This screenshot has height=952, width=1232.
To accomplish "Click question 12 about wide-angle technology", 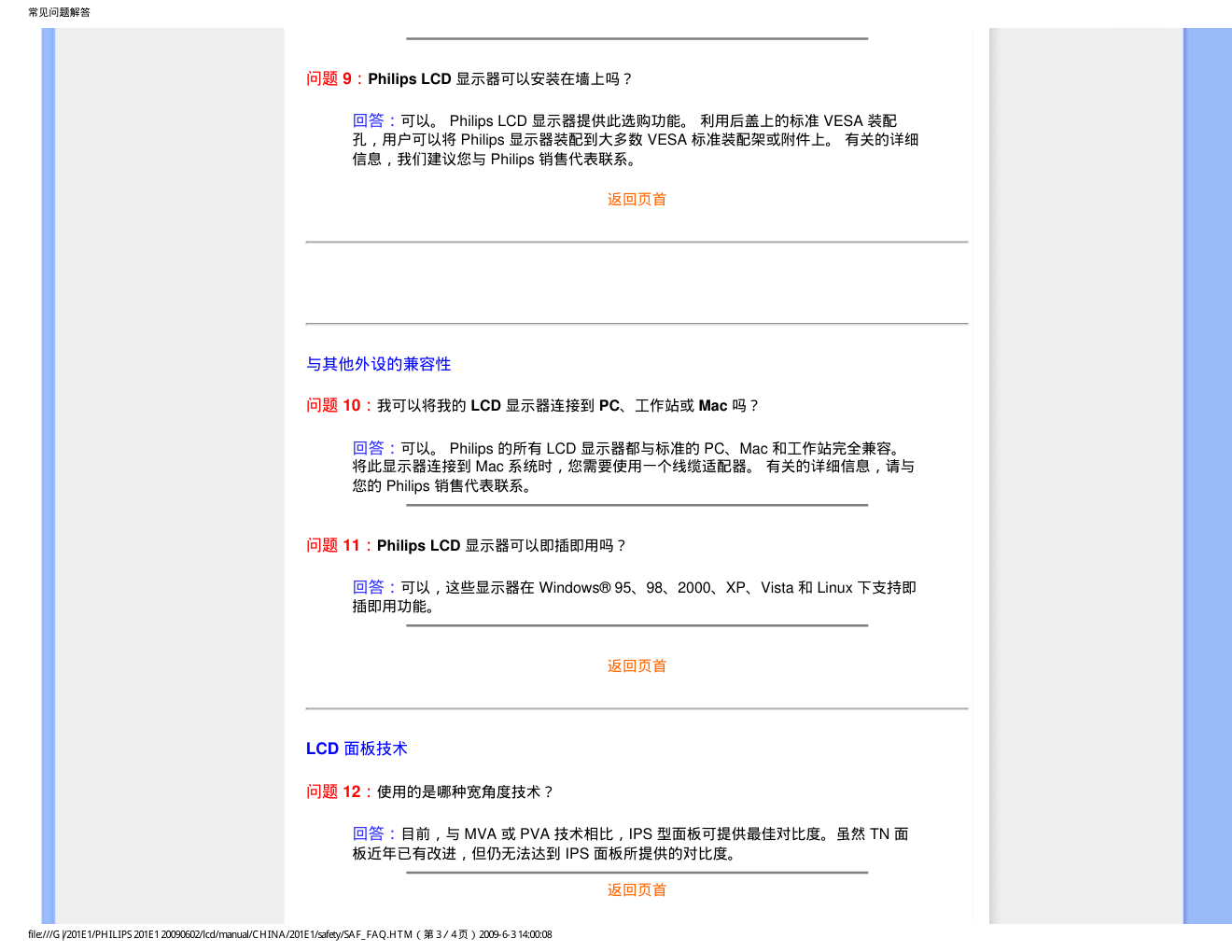I will (430, 791).
